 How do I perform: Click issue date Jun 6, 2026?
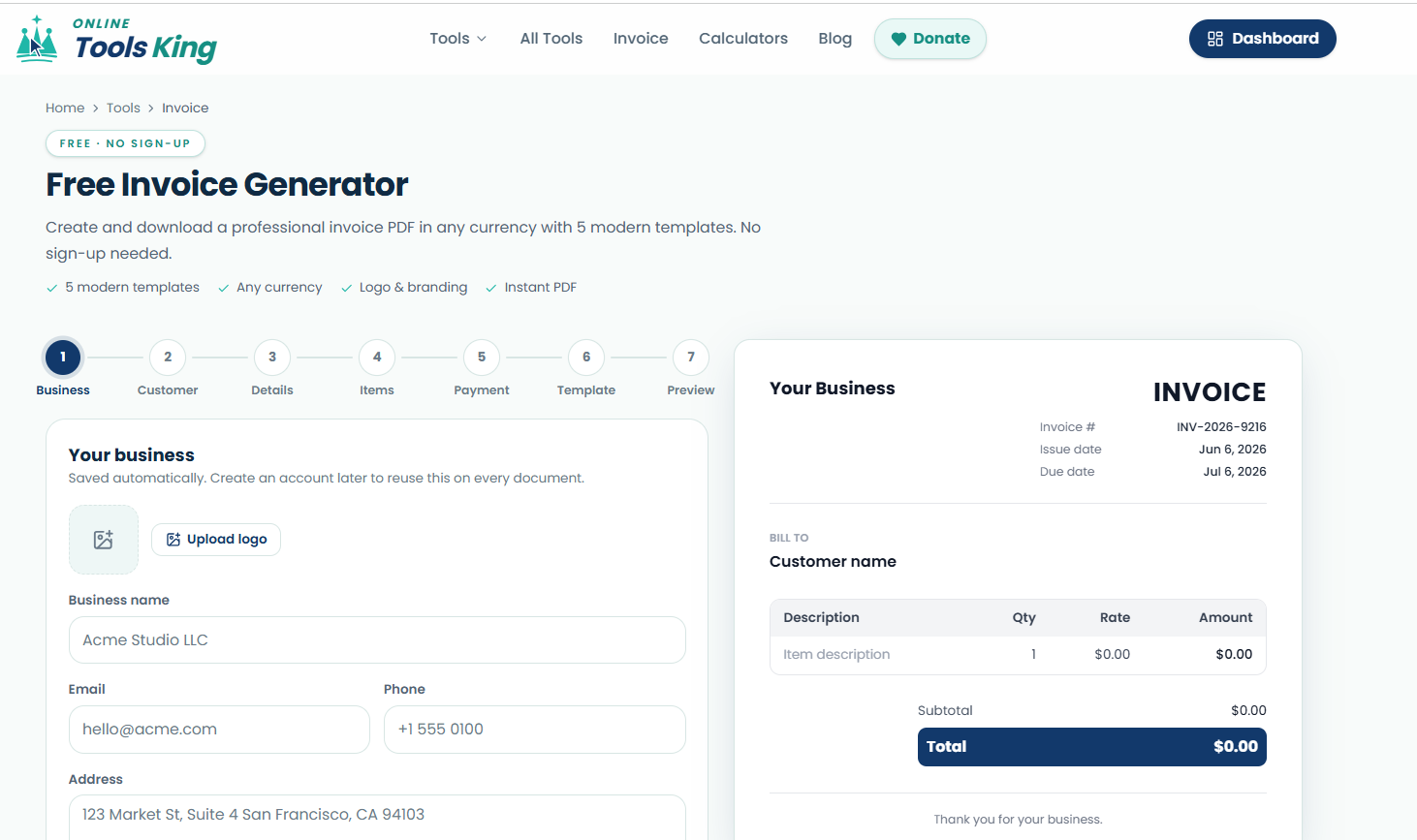coord(1232,450)
